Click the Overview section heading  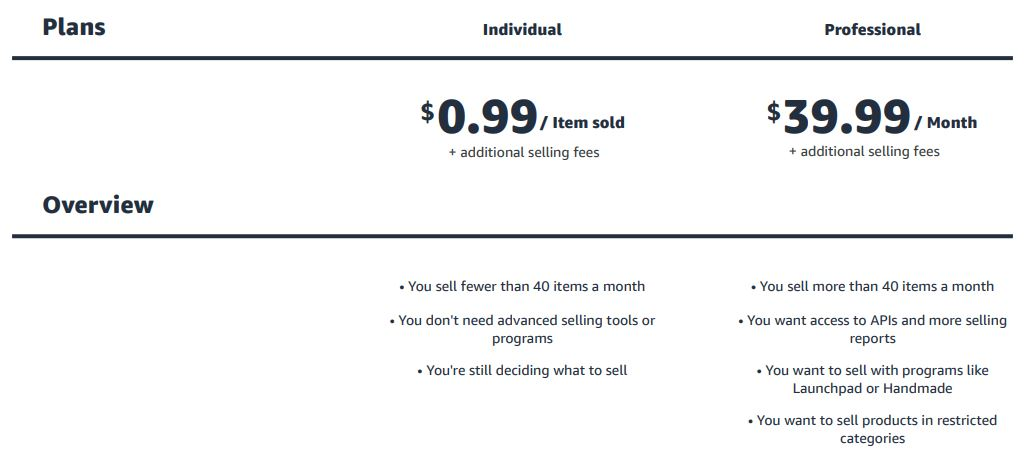98,205
